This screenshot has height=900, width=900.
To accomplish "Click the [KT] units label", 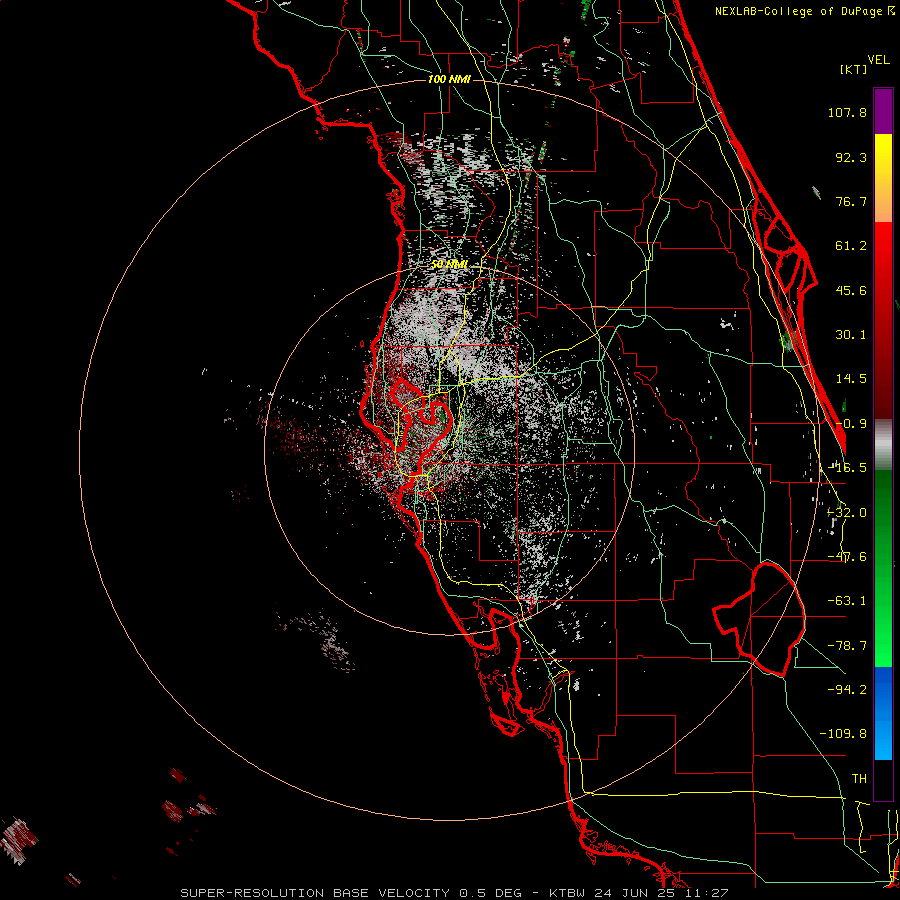I will click(x=853, y=69).
